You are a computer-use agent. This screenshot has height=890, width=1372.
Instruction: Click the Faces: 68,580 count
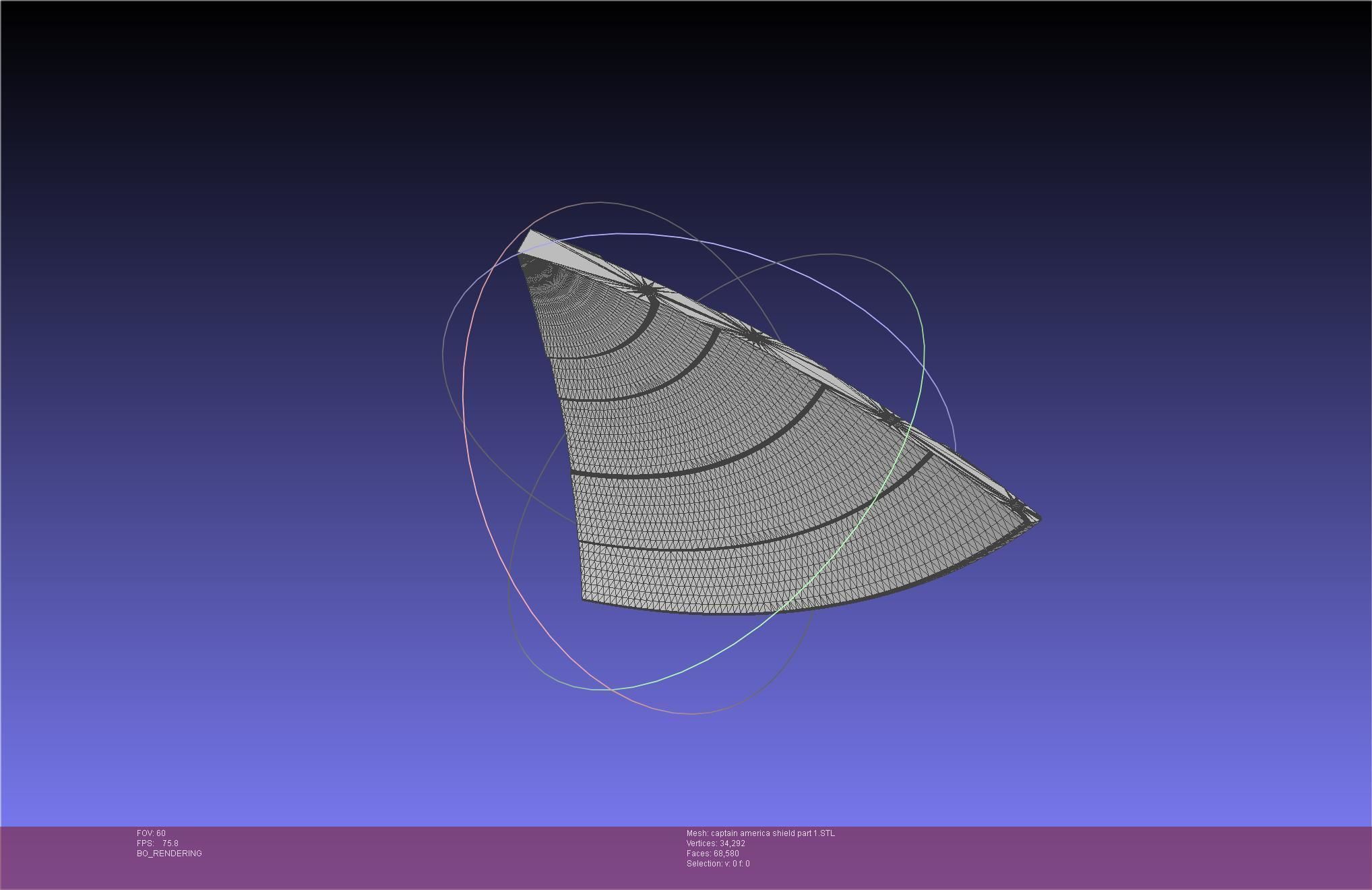point(713,854)
